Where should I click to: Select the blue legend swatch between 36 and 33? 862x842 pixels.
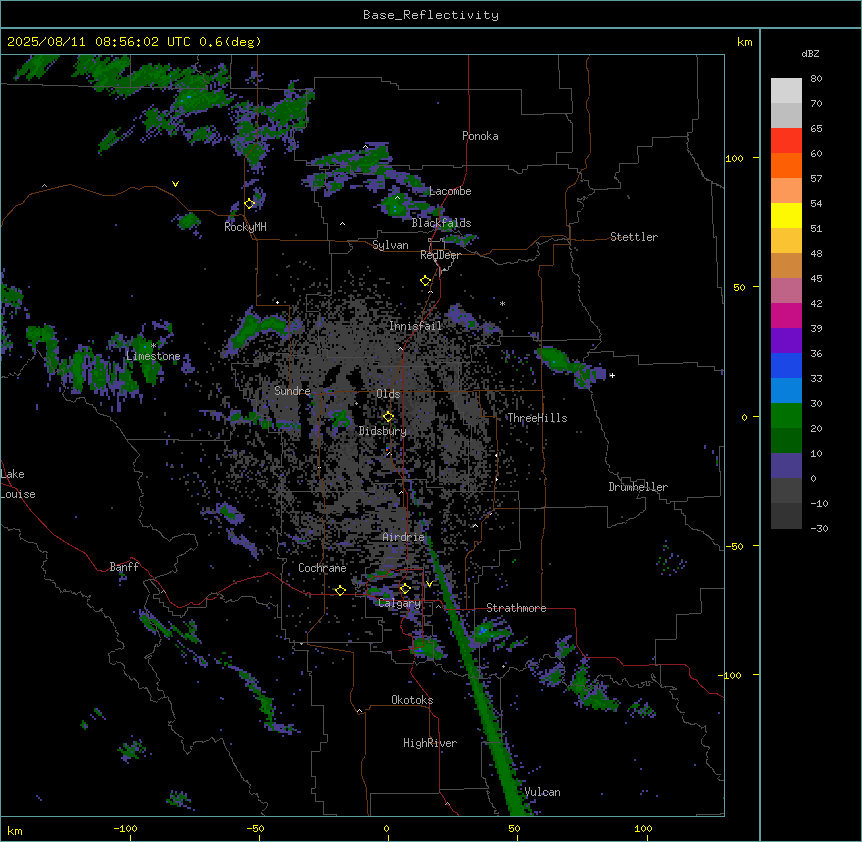pos(786,365)
